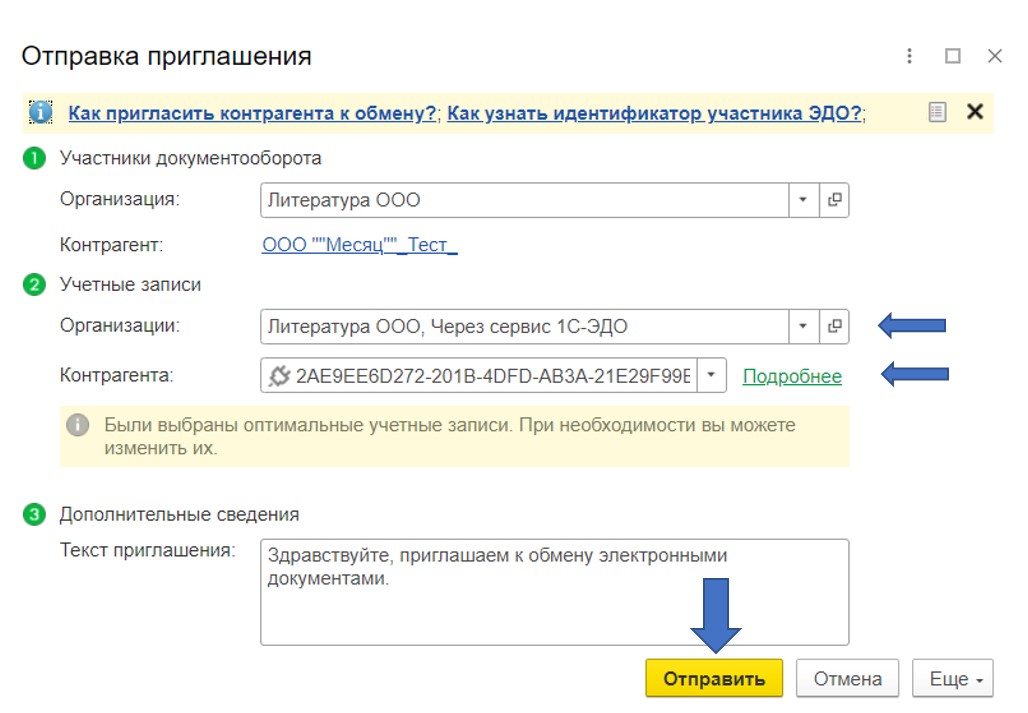Click the Контрагента identifier input field

pos(478,376)
